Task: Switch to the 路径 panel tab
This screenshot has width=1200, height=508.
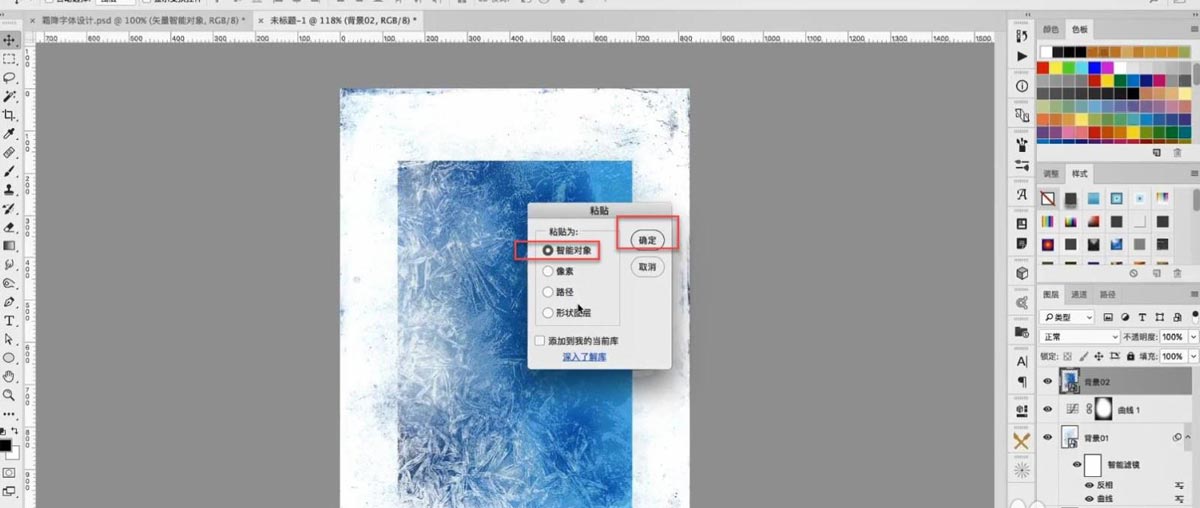Action: pos(1107,295)
